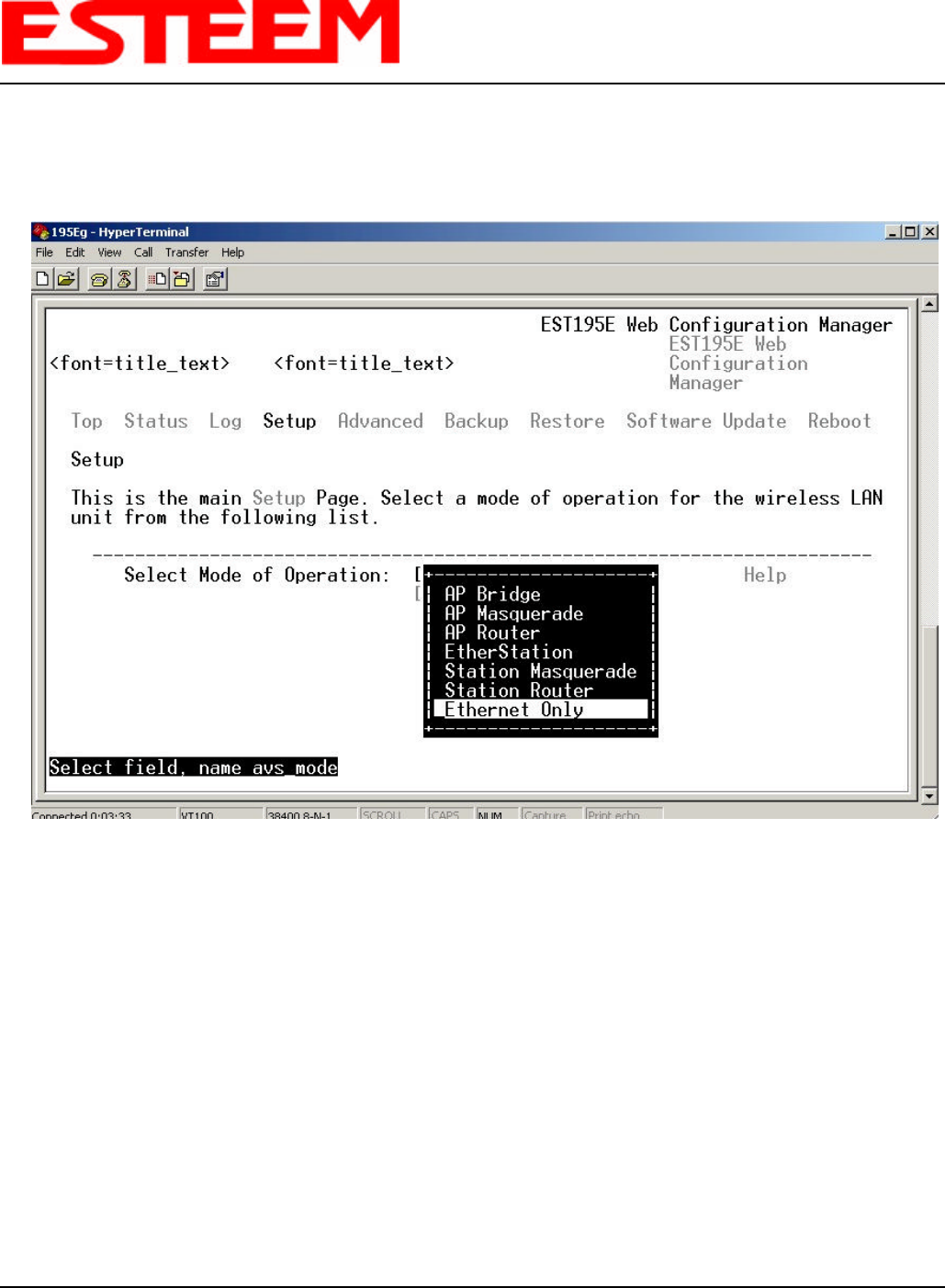Click the Help link beside mode list
The width and height of the screenshot is (945, 1288).
[765, 576]
